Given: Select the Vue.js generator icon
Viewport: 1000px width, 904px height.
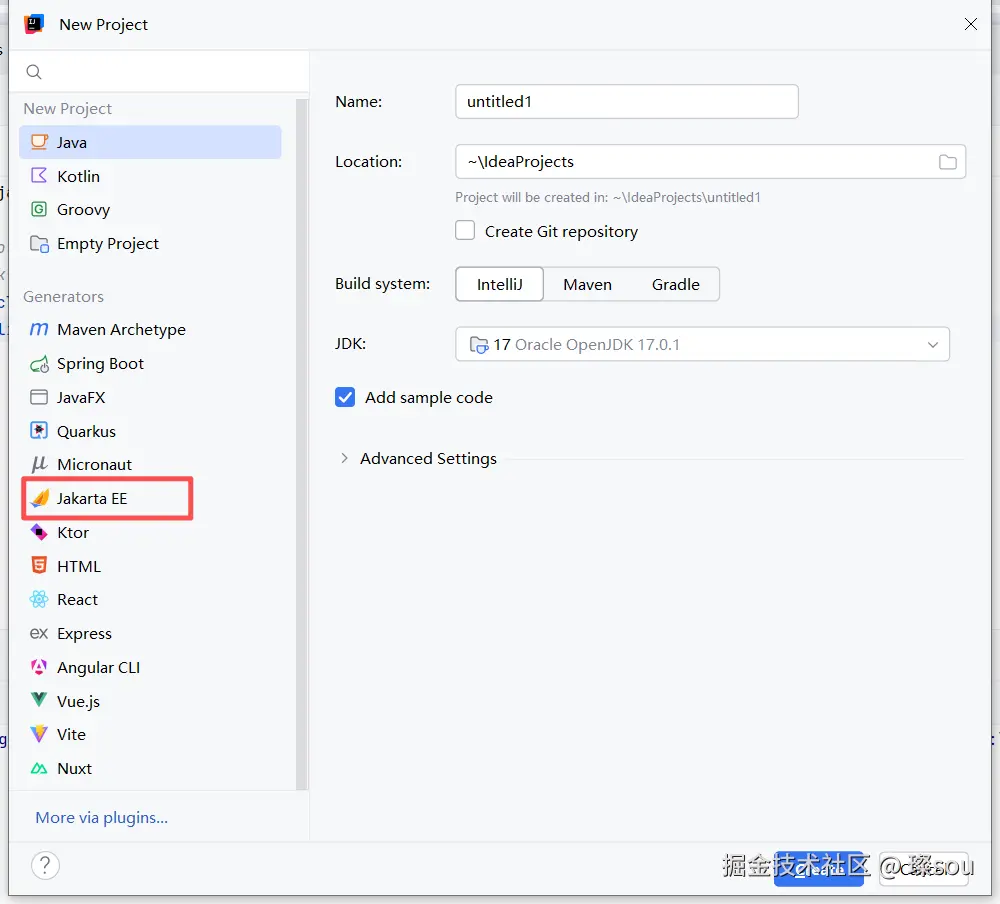Looking at the screenshot, I should [39, 701].
